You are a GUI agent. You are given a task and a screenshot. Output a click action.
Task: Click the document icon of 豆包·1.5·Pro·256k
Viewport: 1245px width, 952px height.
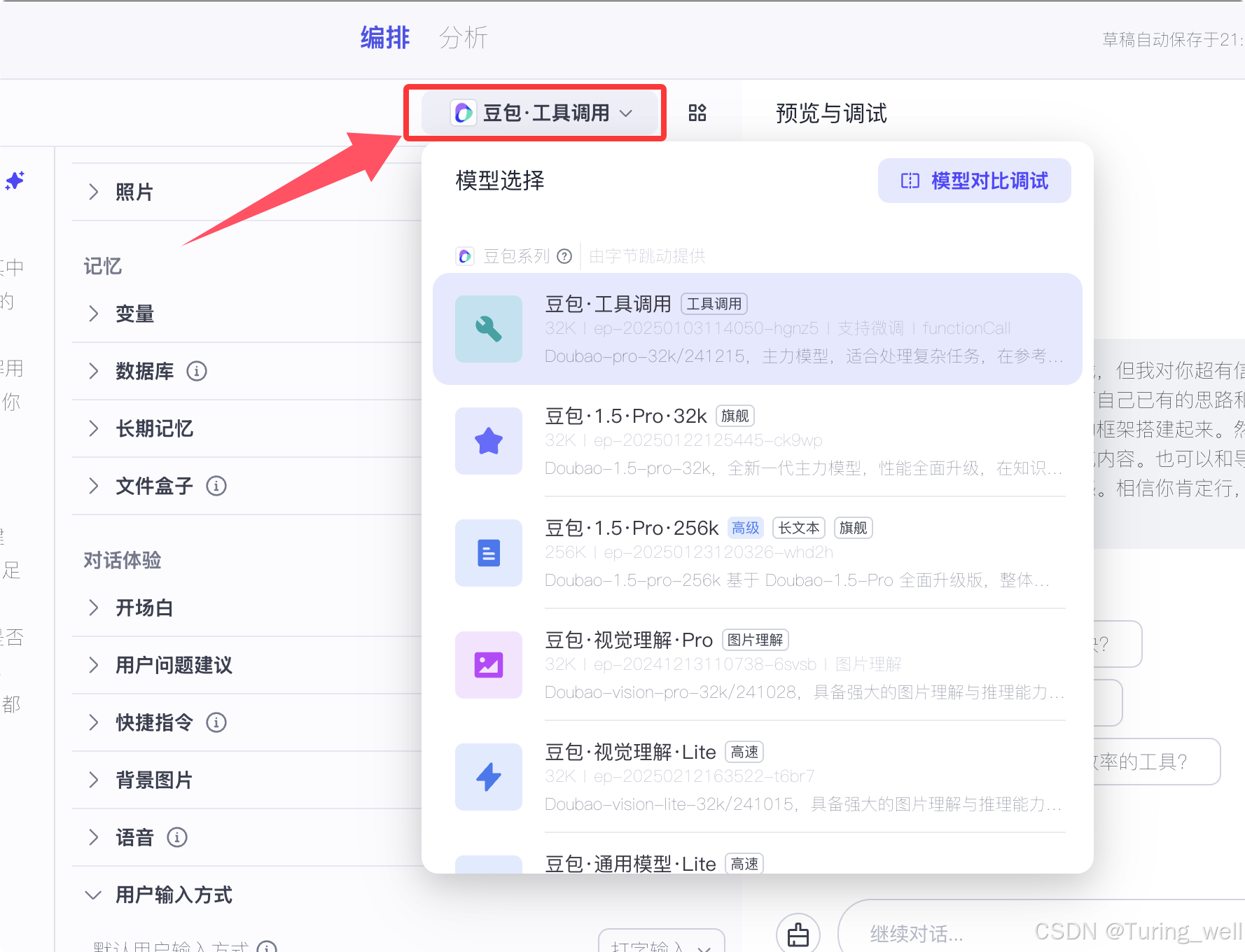click(489, 553)
